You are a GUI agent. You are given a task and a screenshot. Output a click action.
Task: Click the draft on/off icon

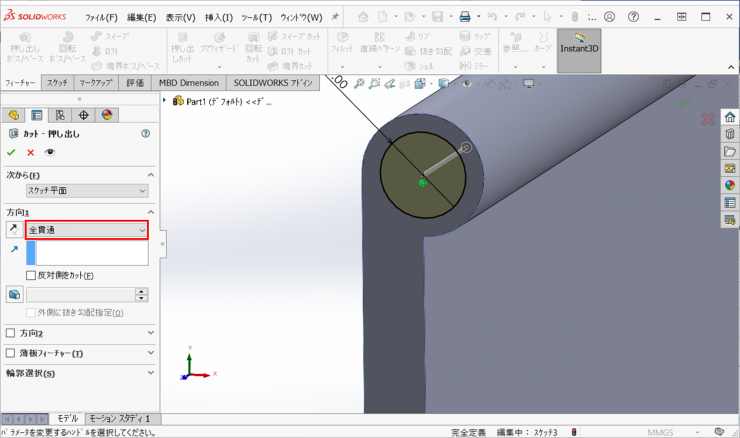click(x=14, y=294)
